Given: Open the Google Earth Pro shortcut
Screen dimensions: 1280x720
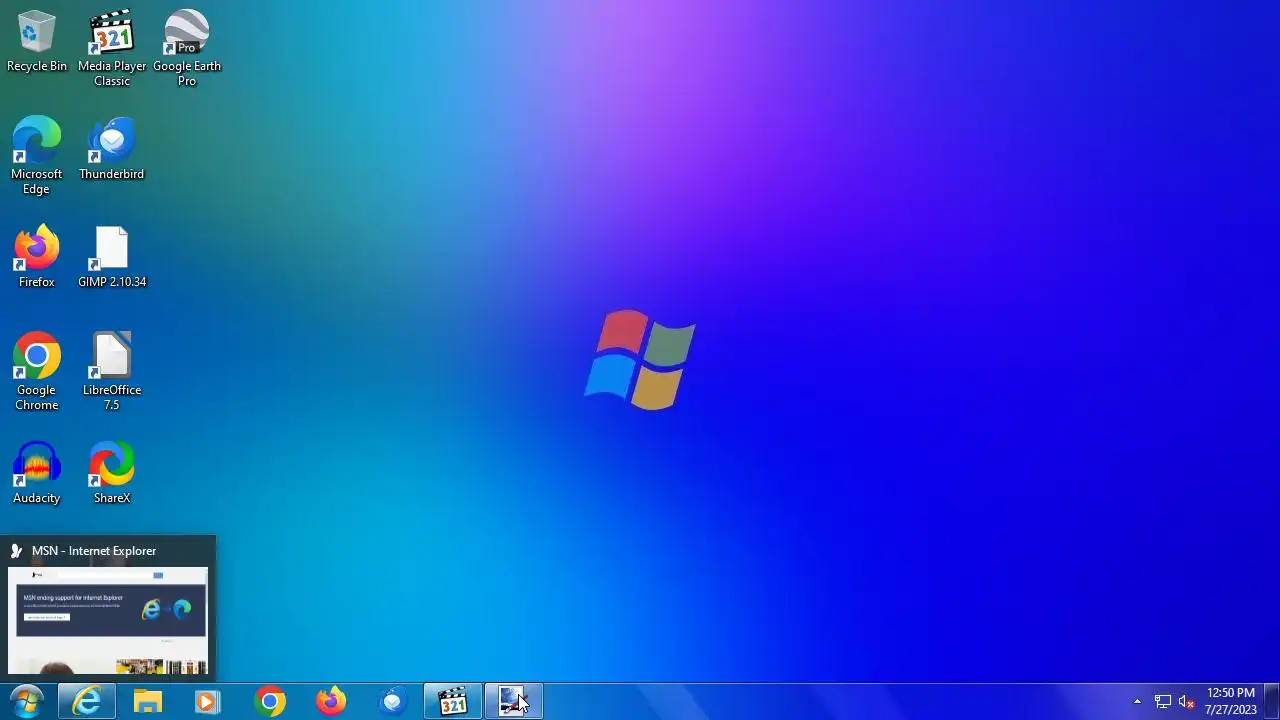Looking at the screenshot, I should click(187, 48).
